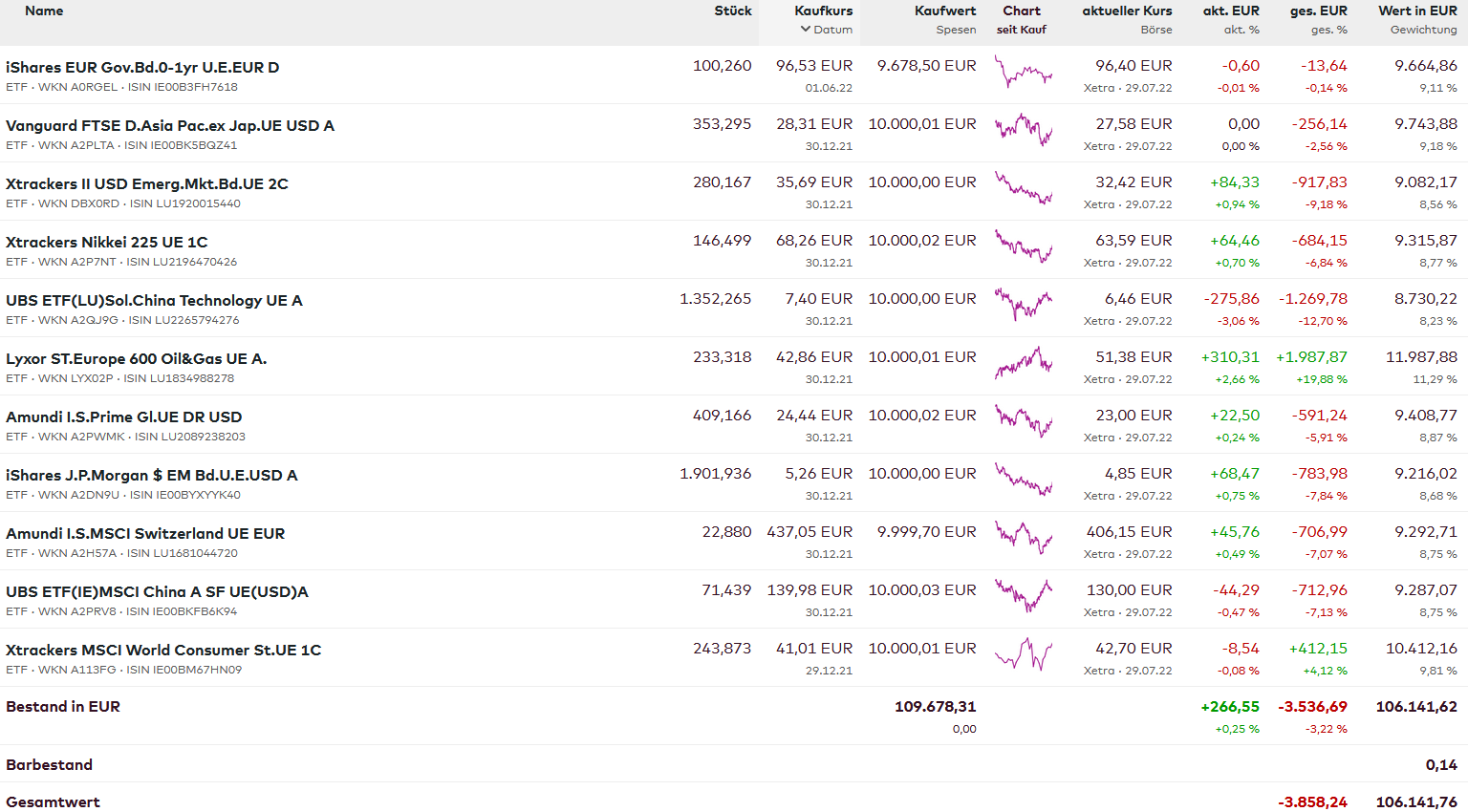
Task: Click the aktueller Kurs column header
Action: (x=1127, y=11)
